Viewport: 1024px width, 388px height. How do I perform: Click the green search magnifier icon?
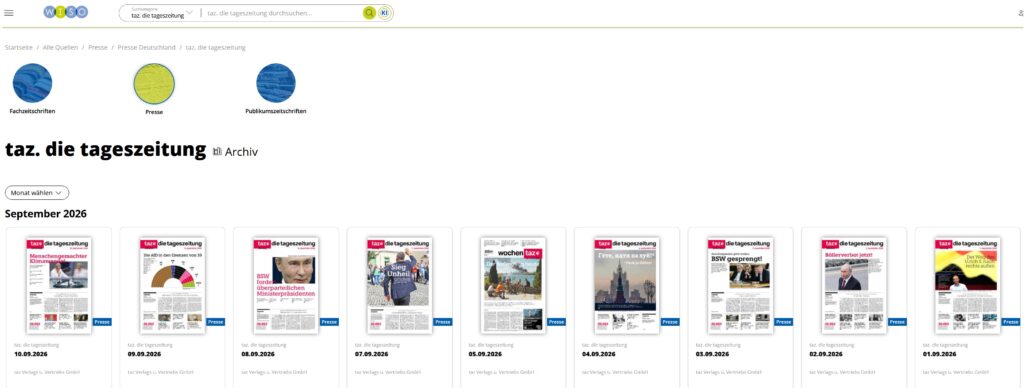click(370, 13)
